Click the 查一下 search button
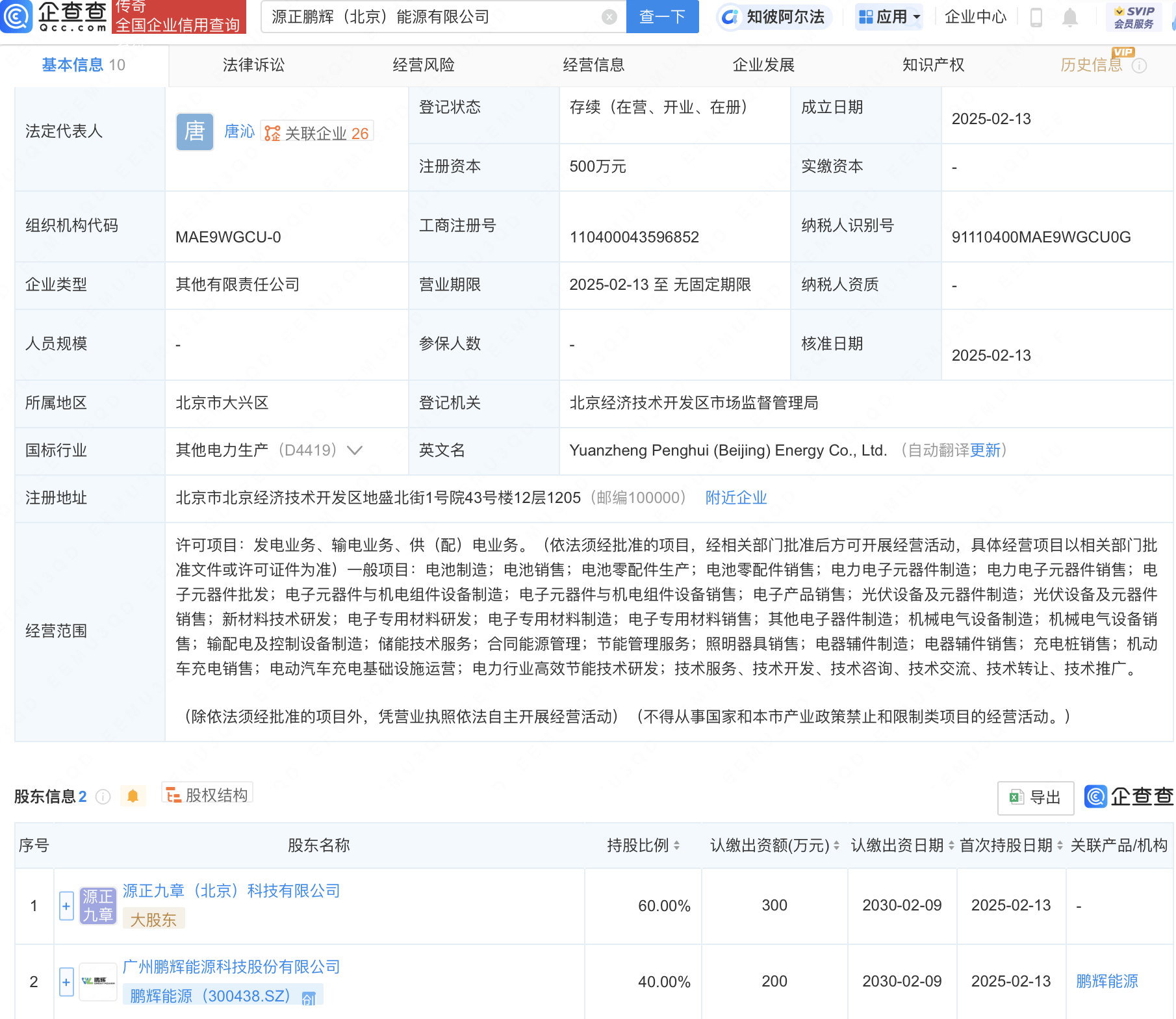 tap(662, 17)
